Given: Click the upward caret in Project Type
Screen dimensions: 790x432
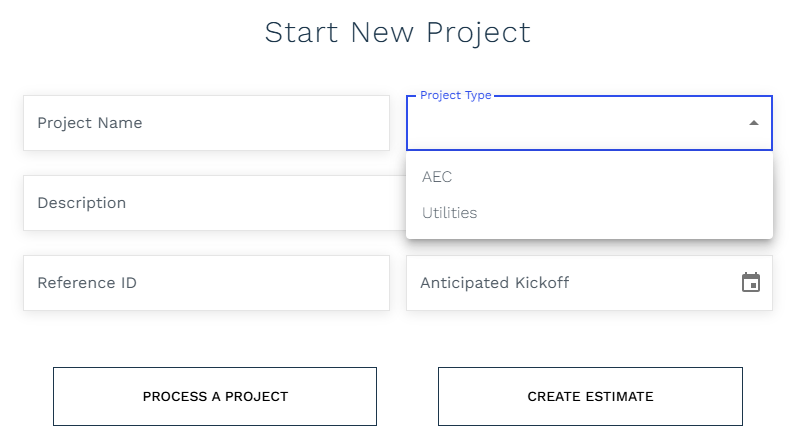Looking at the screenshot, I should coord(754,123).
